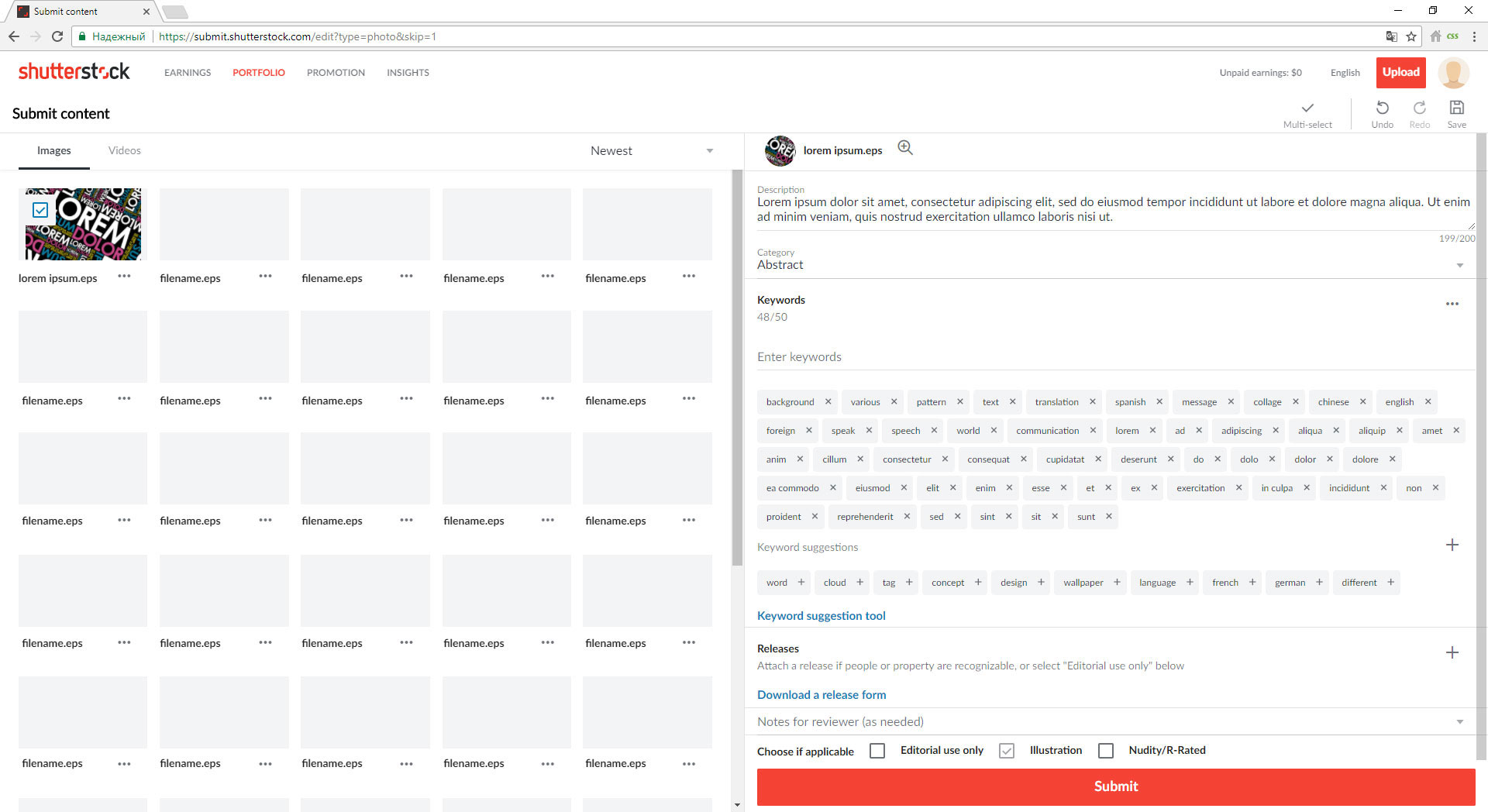The image size is (1488, 812).
Task: Toggle the Illustration checkbox
Action: pos(1007,751)
